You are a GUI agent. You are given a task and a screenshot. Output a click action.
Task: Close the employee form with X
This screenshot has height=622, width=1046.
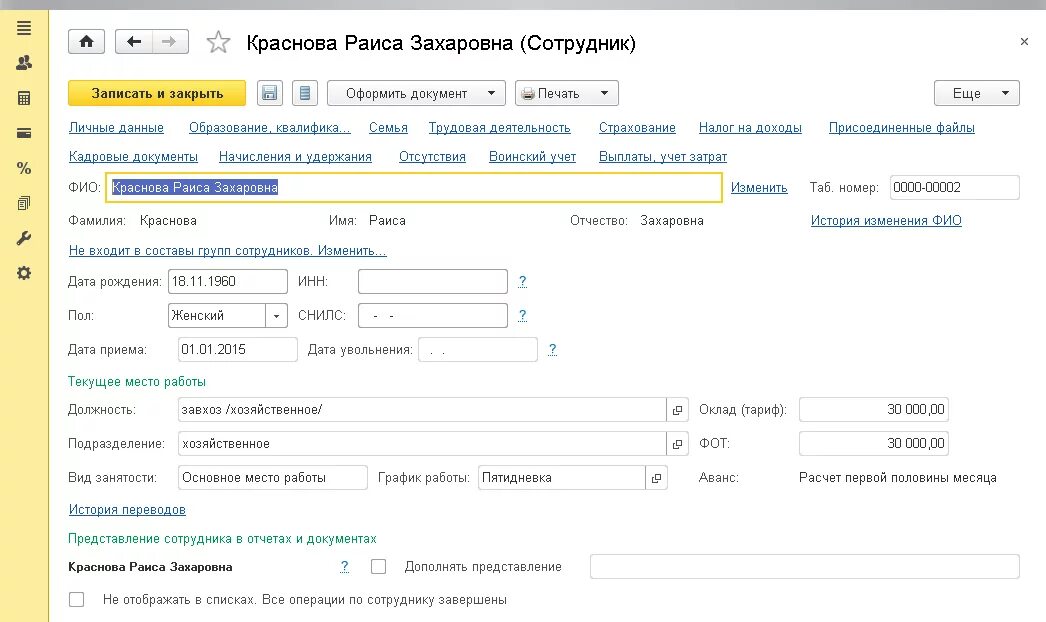[x=1024, y=41]
